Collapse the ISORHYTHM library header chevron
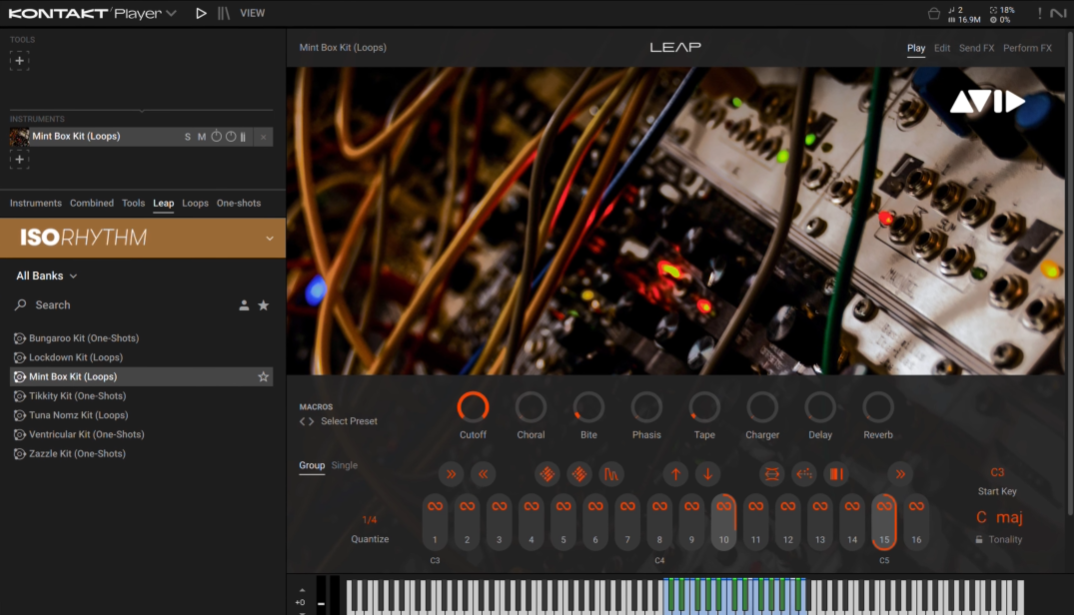Screen dimensions: 1074x615 [268, 237]
